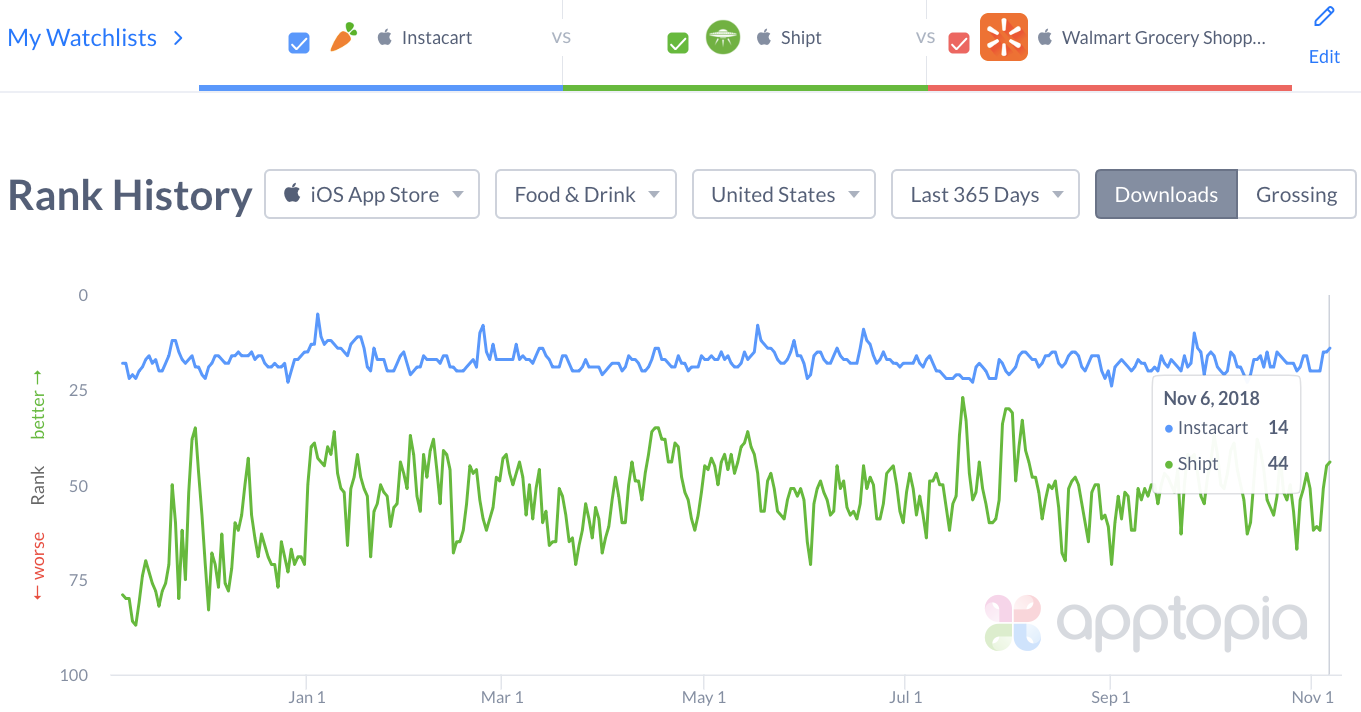Open the Last 365 Days range dropdown
The width and height of the screenshot is (1361, 712).
(x=985, y=194)
